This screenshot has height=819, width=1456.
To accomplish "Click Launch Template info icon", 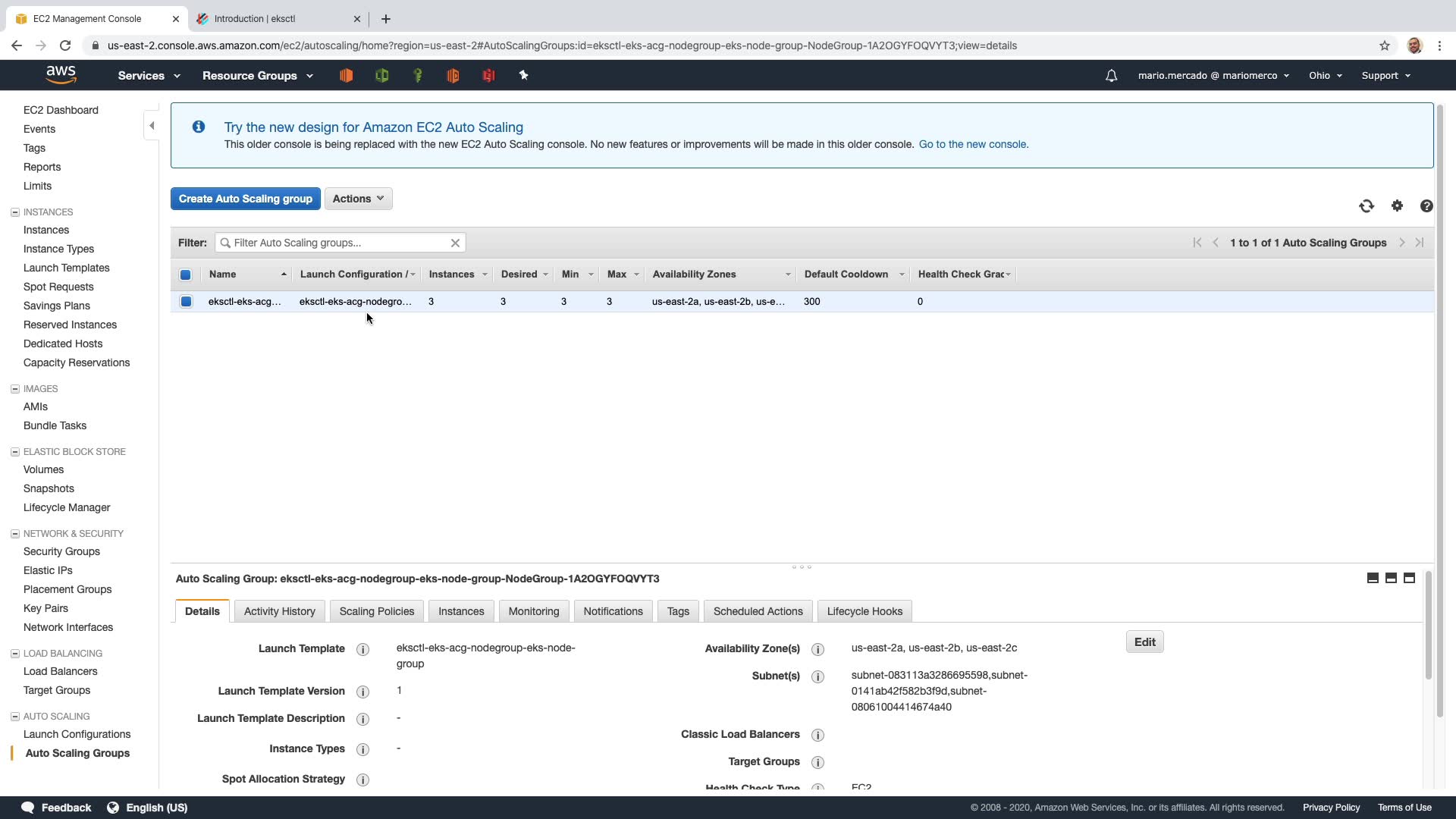I will coord(362,649).
